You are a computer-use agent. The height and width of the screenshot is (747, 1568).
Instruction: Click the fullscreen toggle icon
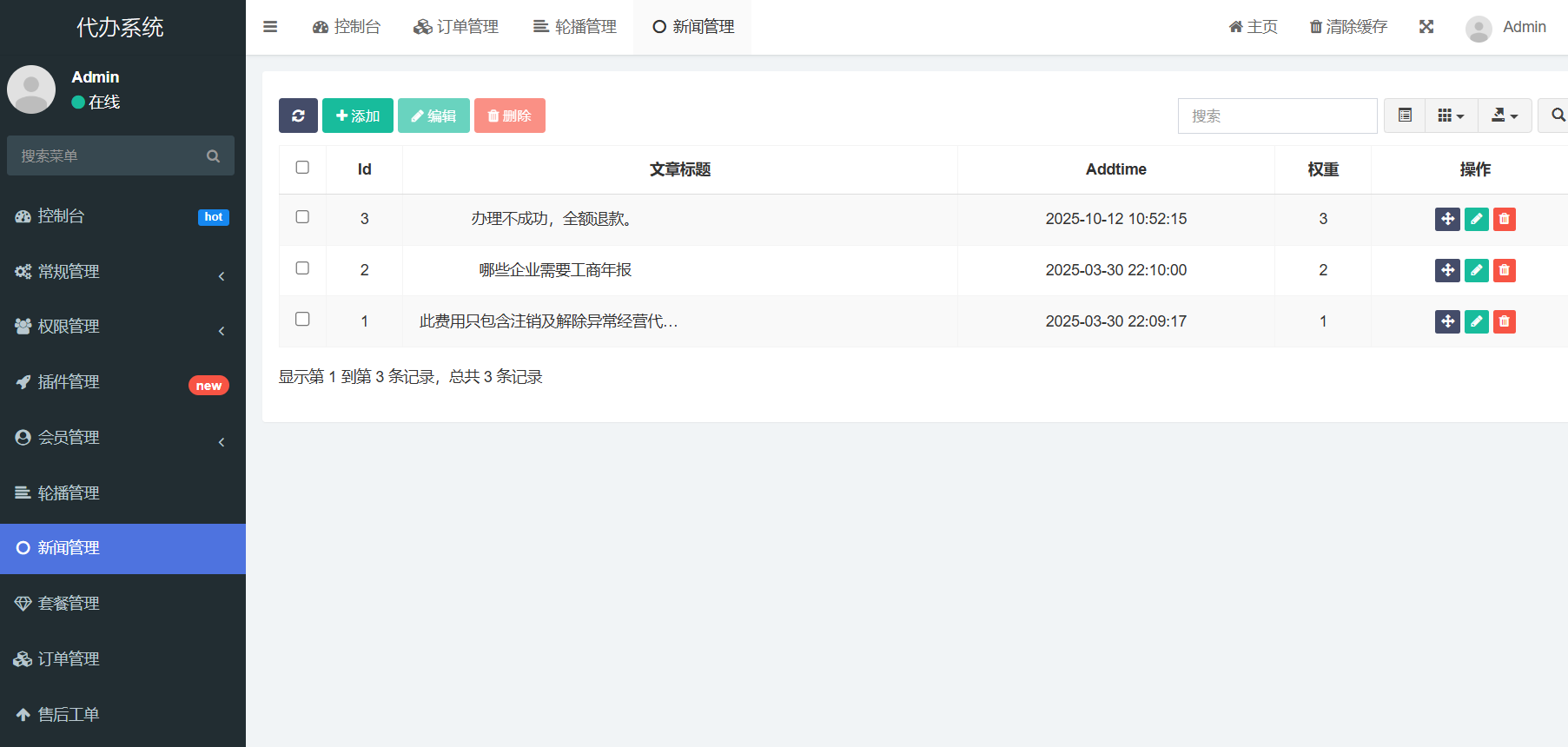click(1426, 27)
